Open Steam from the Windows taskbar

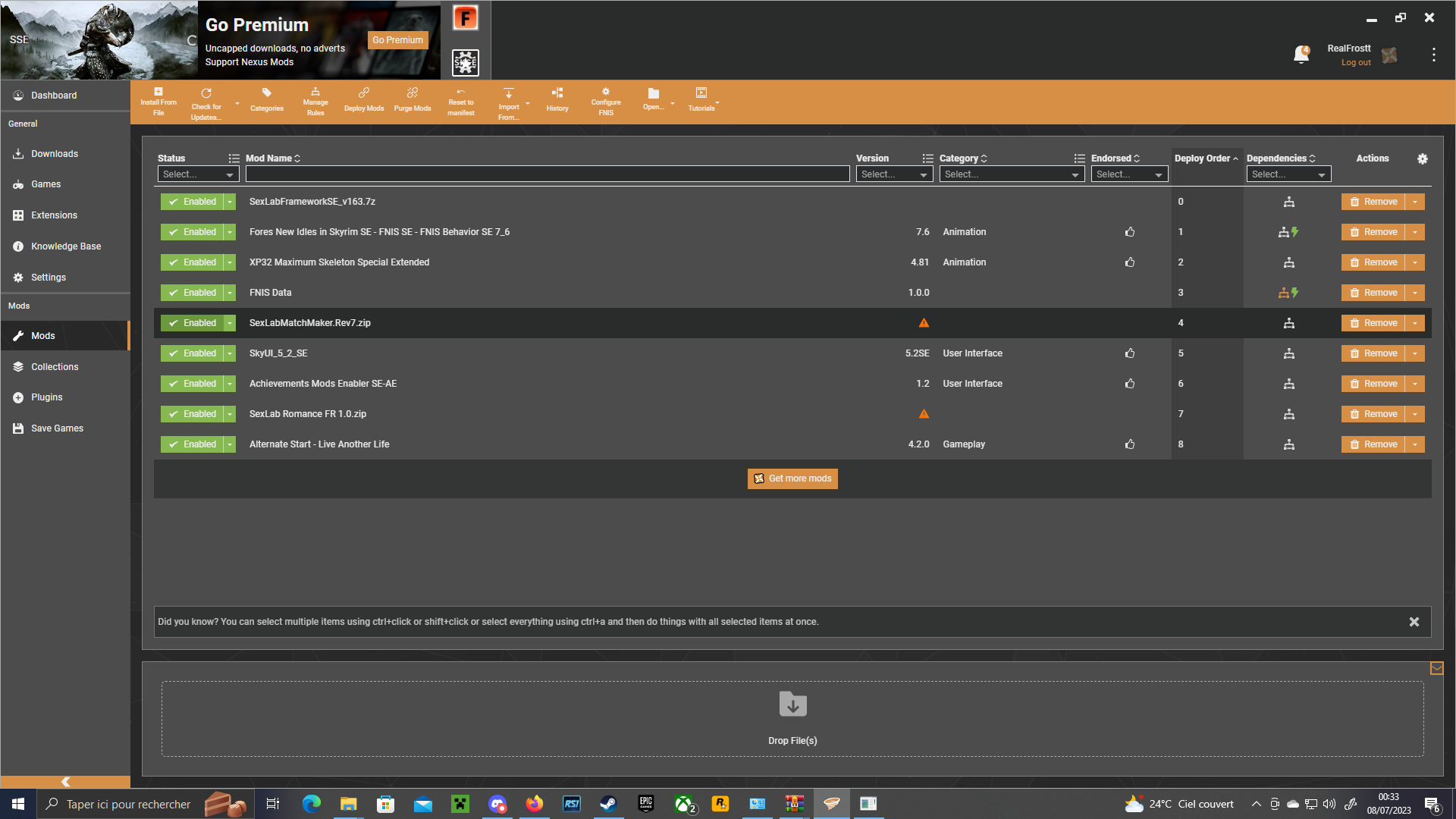point(608,804)
